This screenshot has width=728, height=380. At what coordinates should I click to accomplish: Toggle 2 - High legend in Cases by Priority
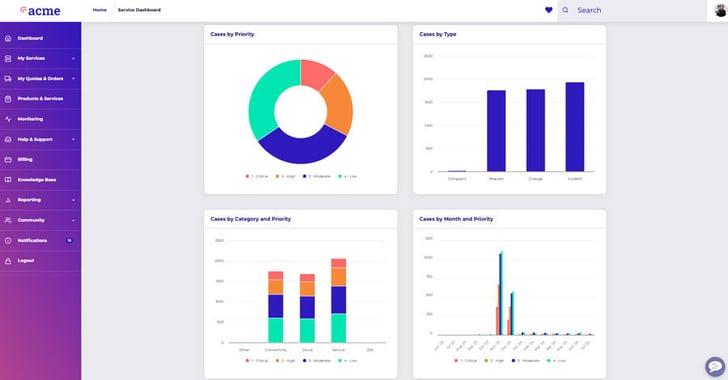coord(285,177)
